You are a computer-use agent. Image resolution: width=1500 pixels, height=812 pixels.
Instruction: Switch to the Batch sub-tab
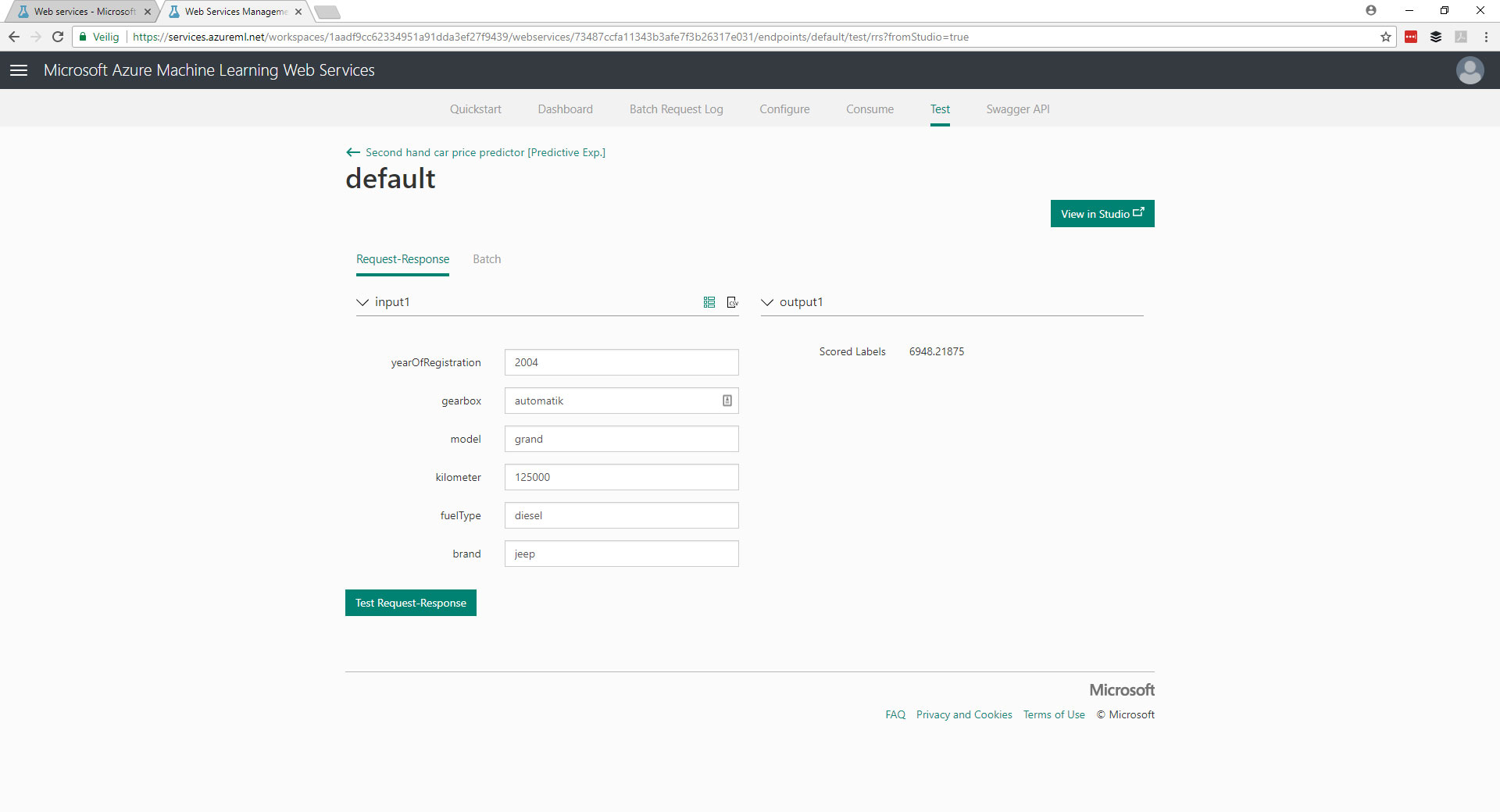click(487, 259)
